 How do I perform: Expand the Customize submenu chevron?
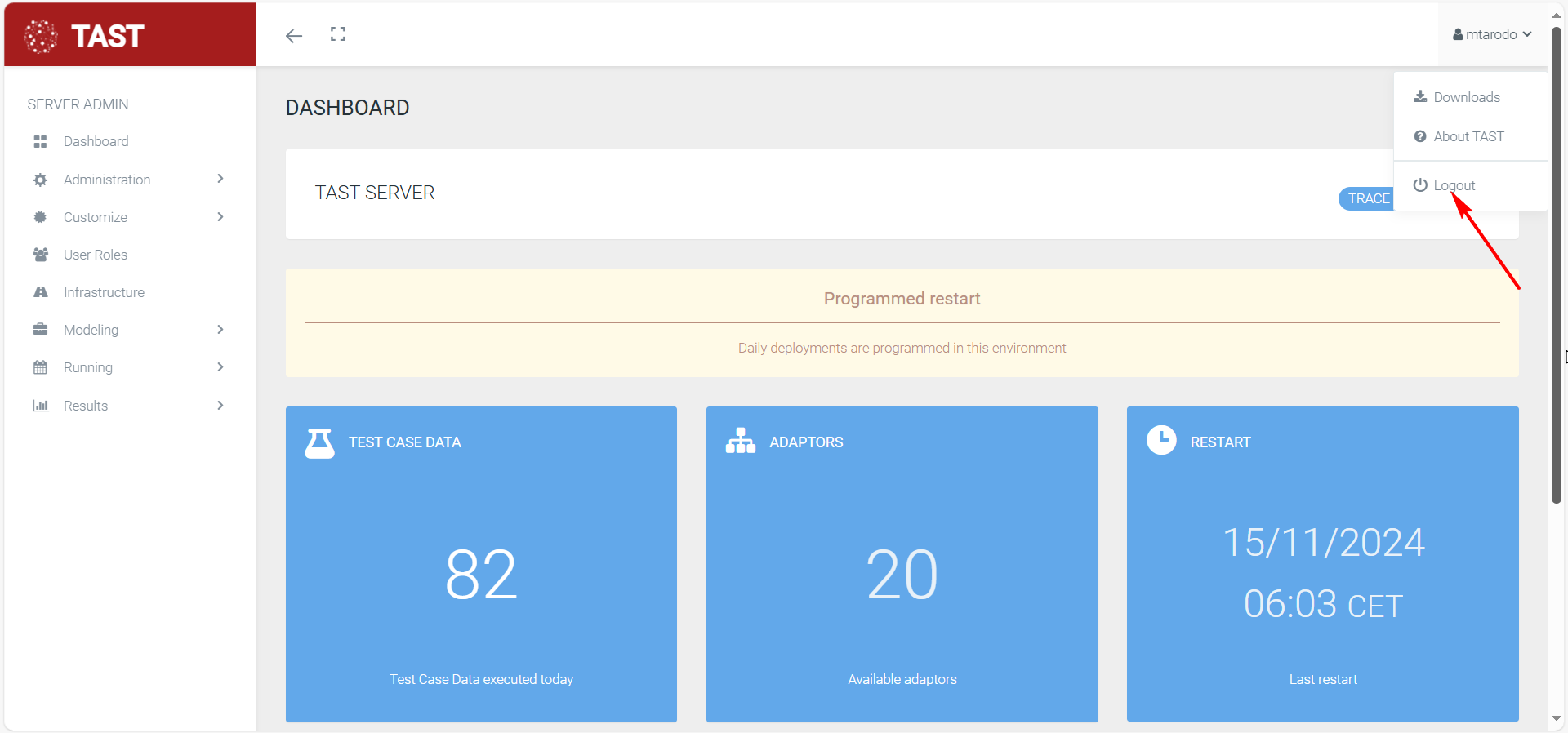(x=220, y=217)
